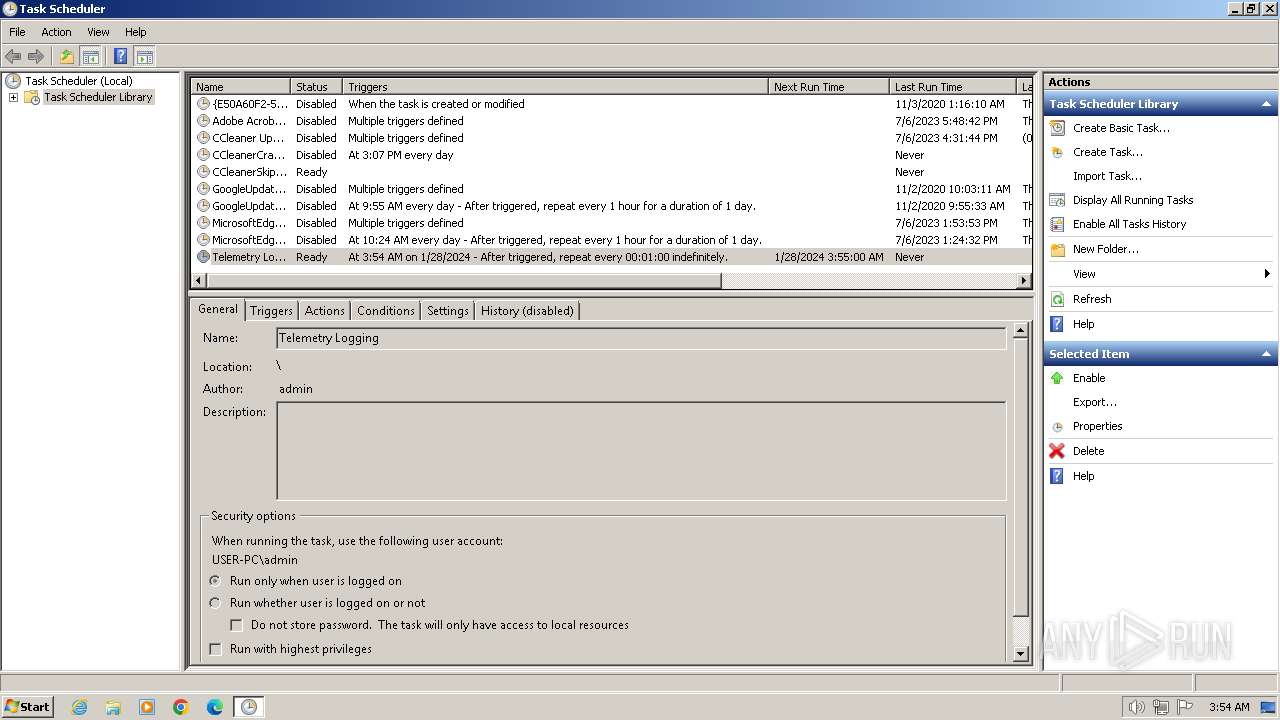
Task: Click the Create Task icon
Action: tap(1057, 152)
